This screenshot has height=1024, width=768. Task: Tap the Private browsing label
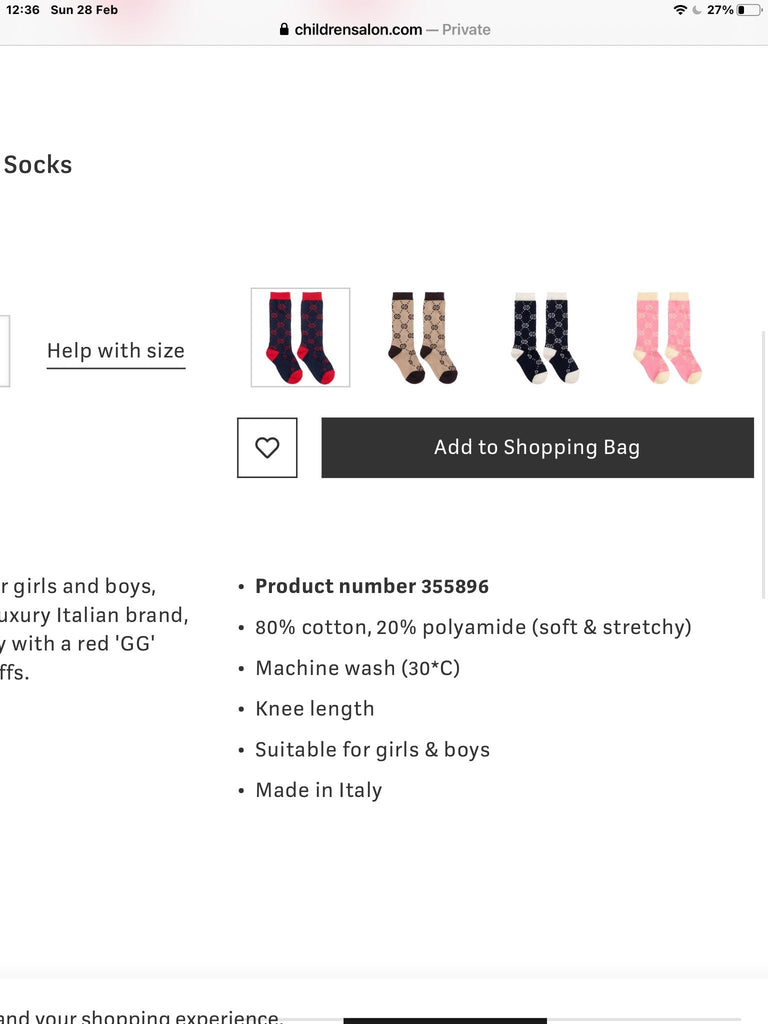[x=466, y=29]
